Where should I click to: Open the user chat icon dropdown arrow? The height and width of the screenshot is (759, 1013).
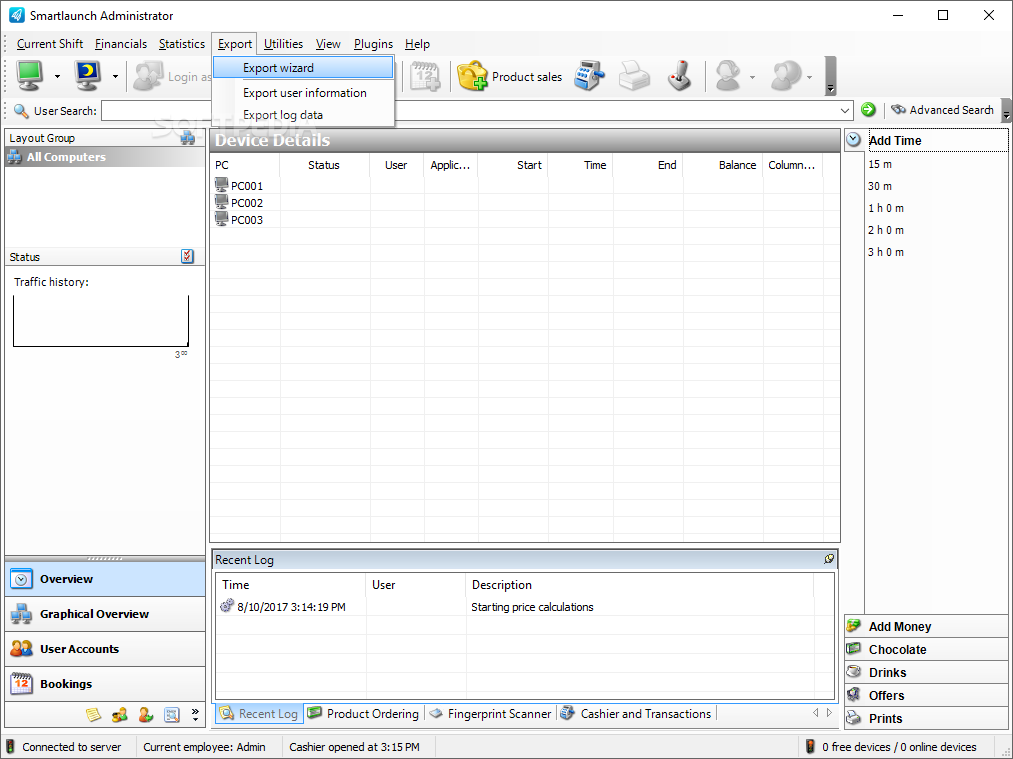coord(809,77)
